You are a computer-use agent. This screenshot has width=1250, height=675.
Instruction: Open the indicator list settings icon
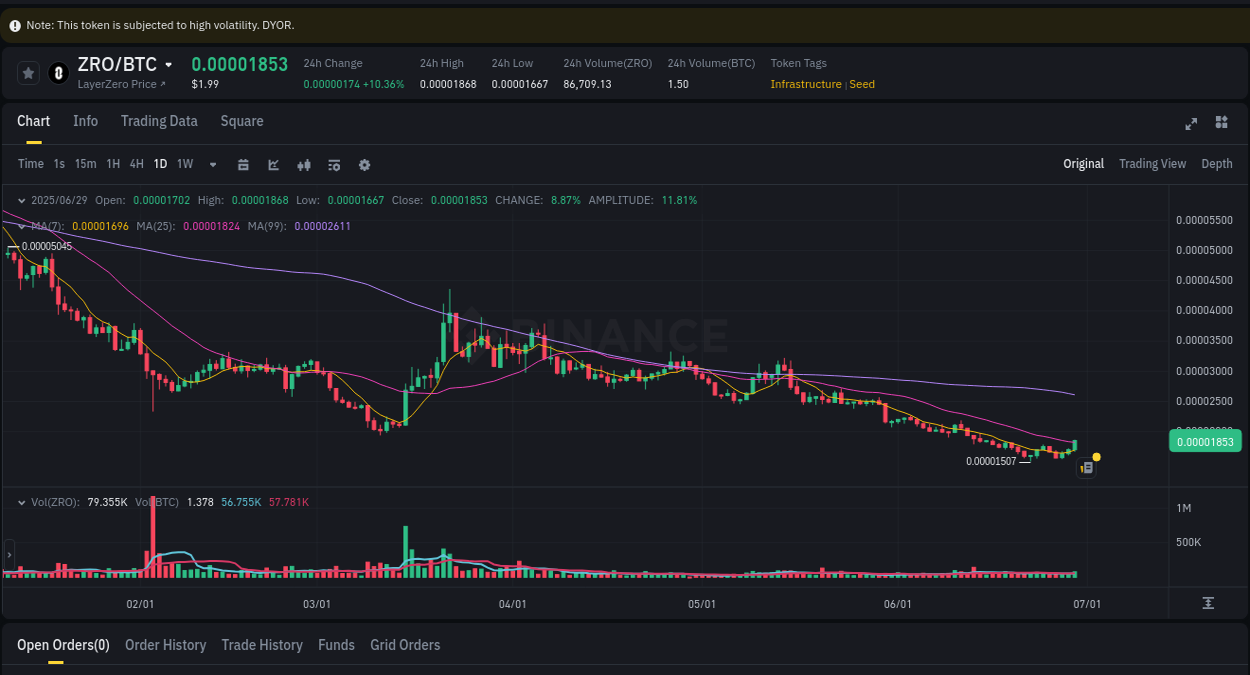click(x=334, y=164)
